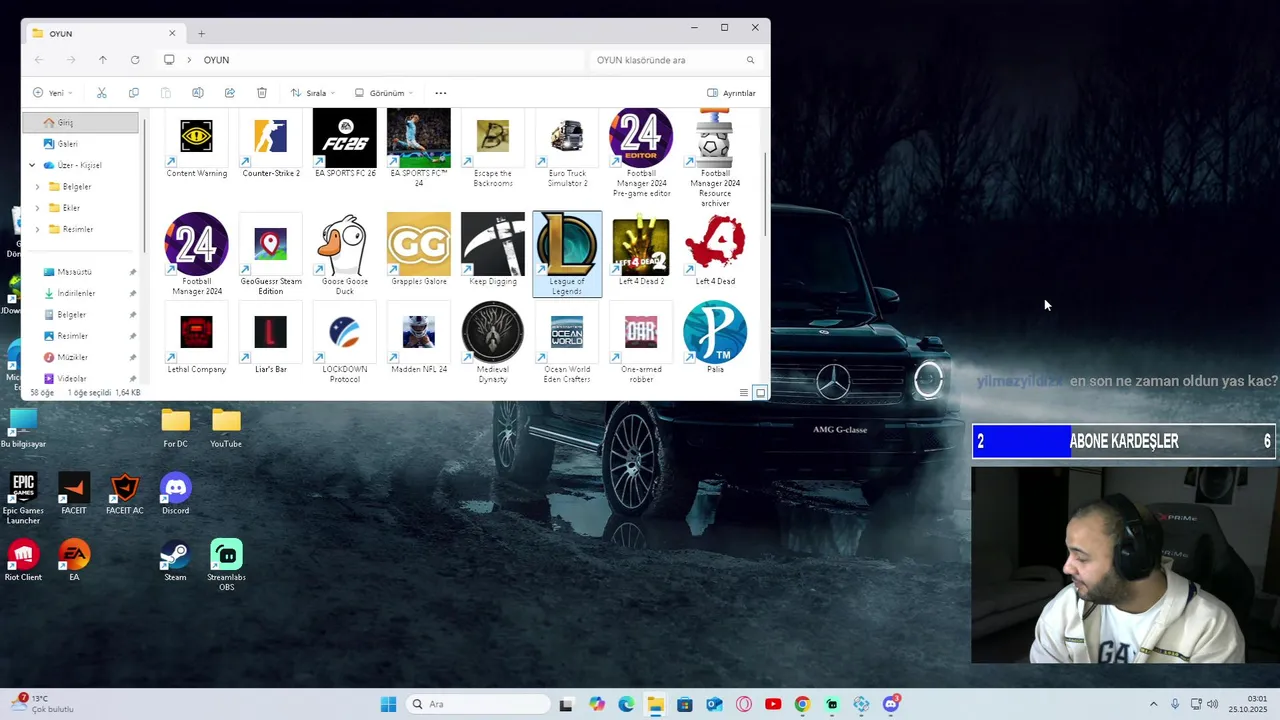This screenshot has width=1280, height=720.
Task: Open the For DC desktop folder
Action: coord(175,427)
